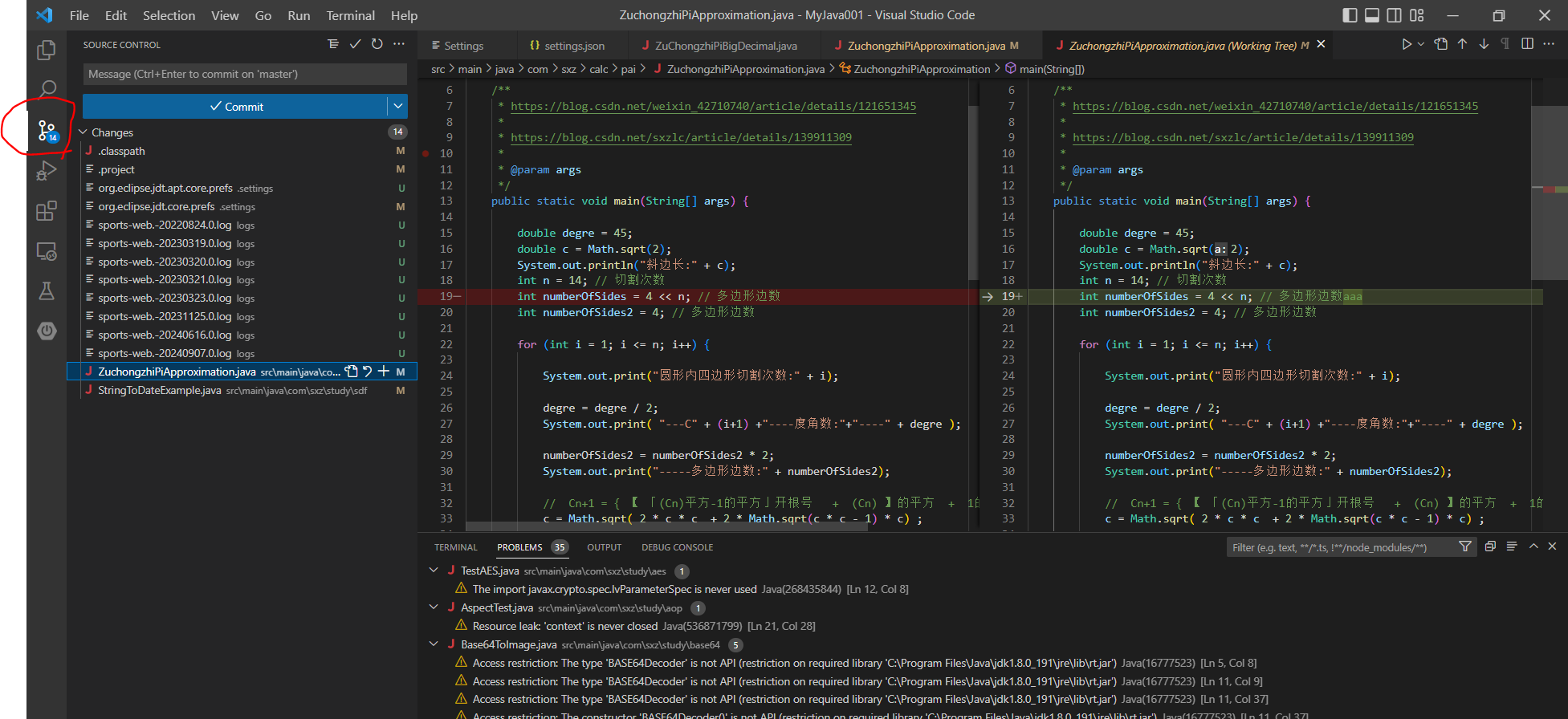The image size is (1568, 719).
Task: Focus the Problems filter text box
Action: point(1341,547)
